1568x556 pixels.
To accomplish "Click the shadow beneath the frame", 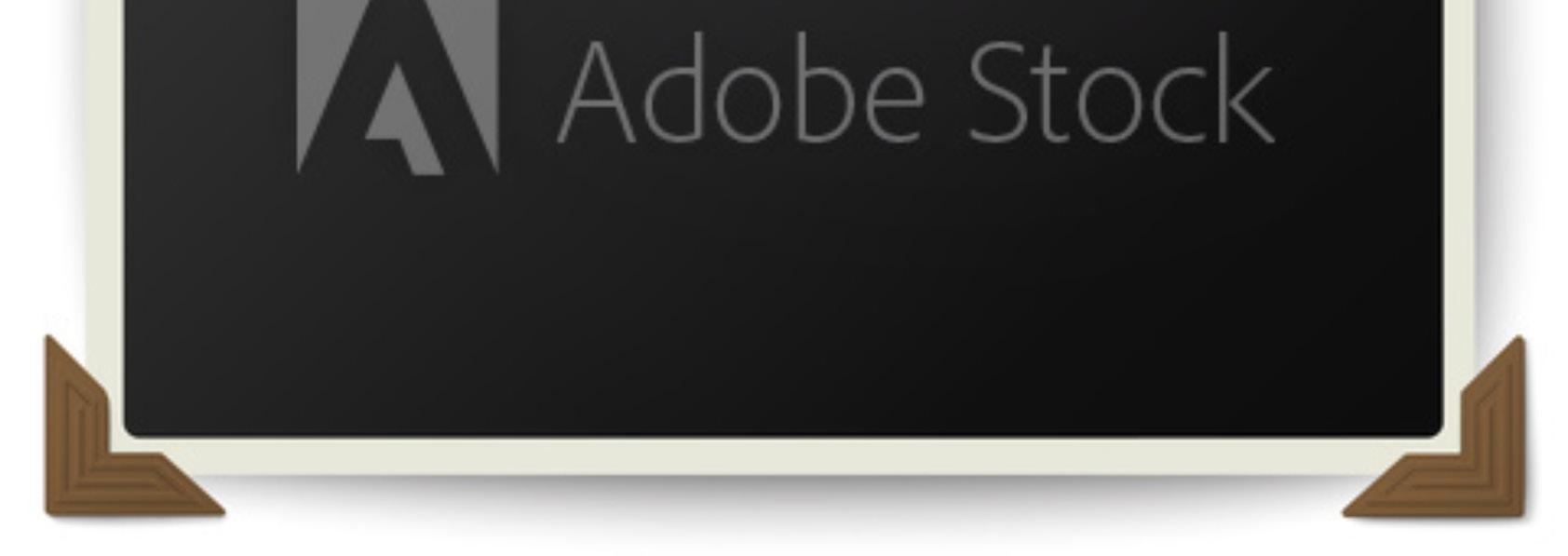I will (782, 498).
